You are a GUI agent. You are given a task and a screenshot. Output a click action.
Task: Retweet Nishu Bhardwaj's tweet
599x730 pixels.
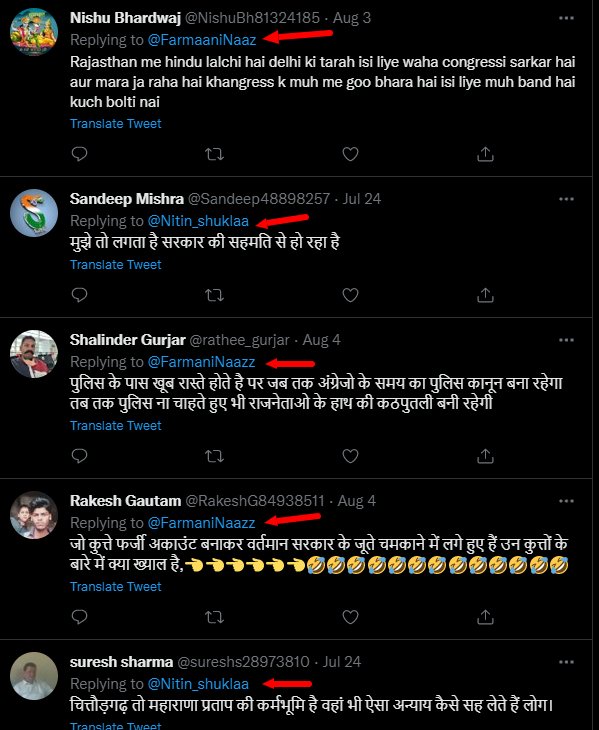[215, 154]
